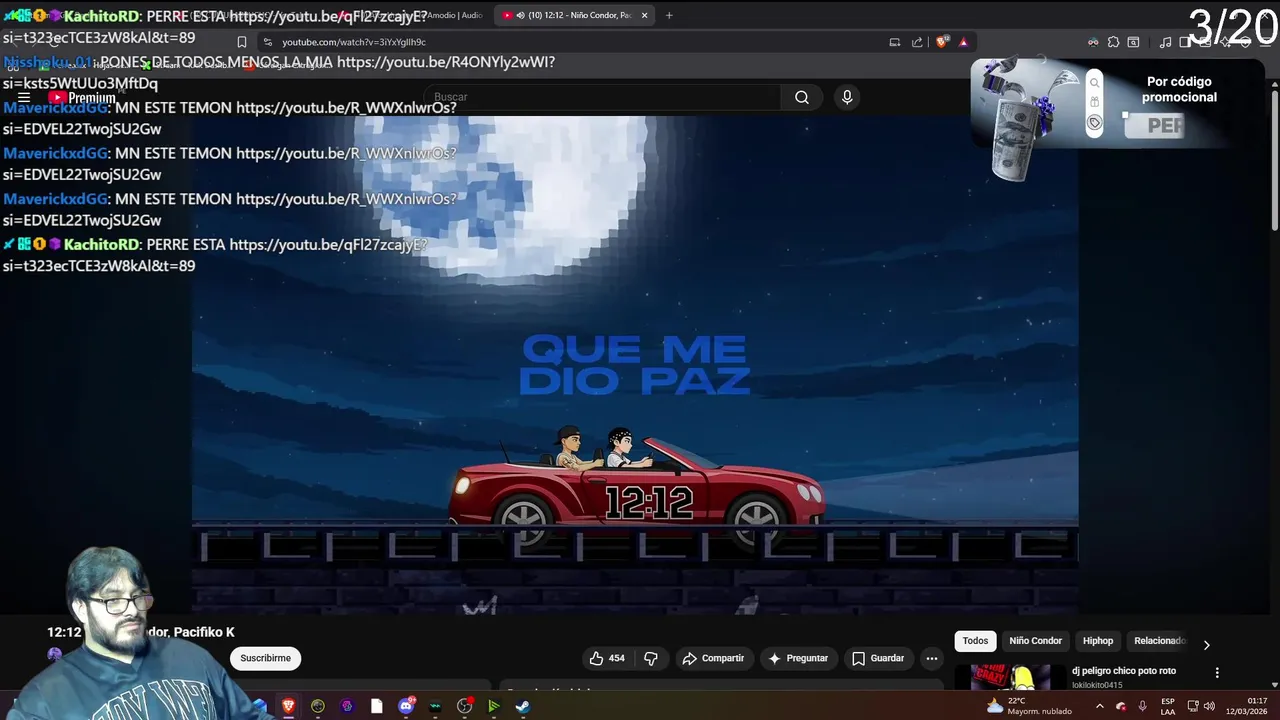Click the install app icon in address bar
This screenshot has width=1280, height=720.
pyautogui.click(x=895, y=42)
